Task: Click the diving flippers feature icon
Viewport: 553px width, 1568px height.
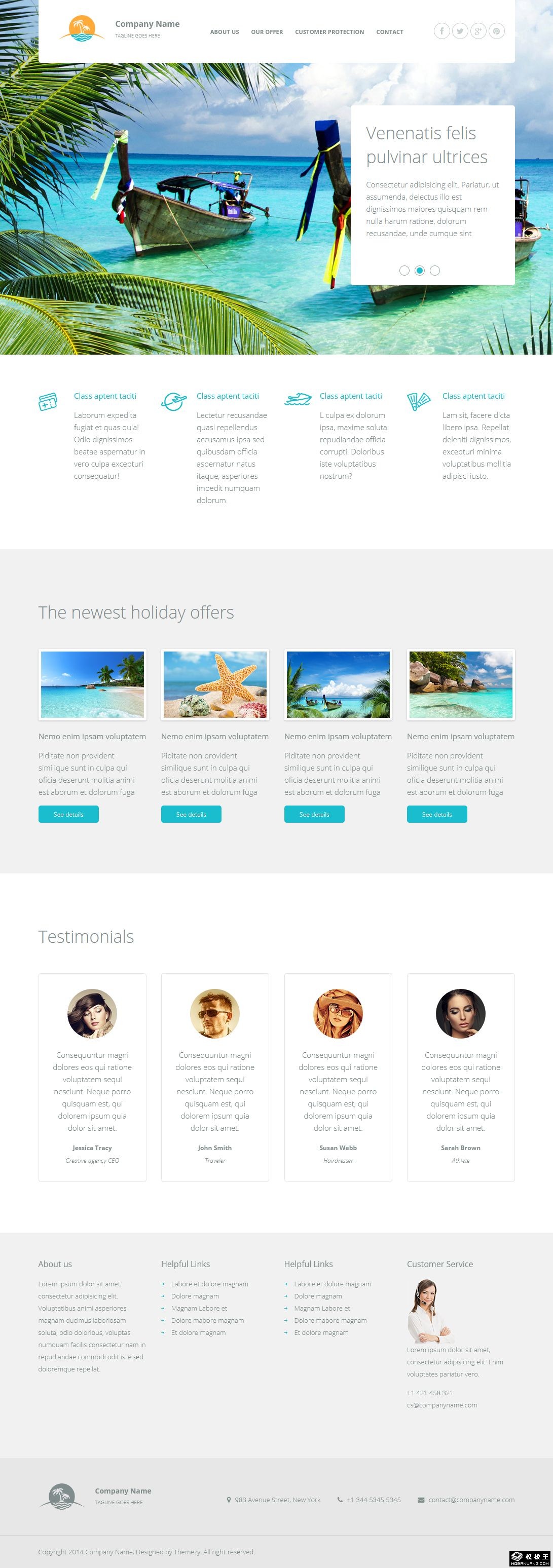Action: click(418, 402)
